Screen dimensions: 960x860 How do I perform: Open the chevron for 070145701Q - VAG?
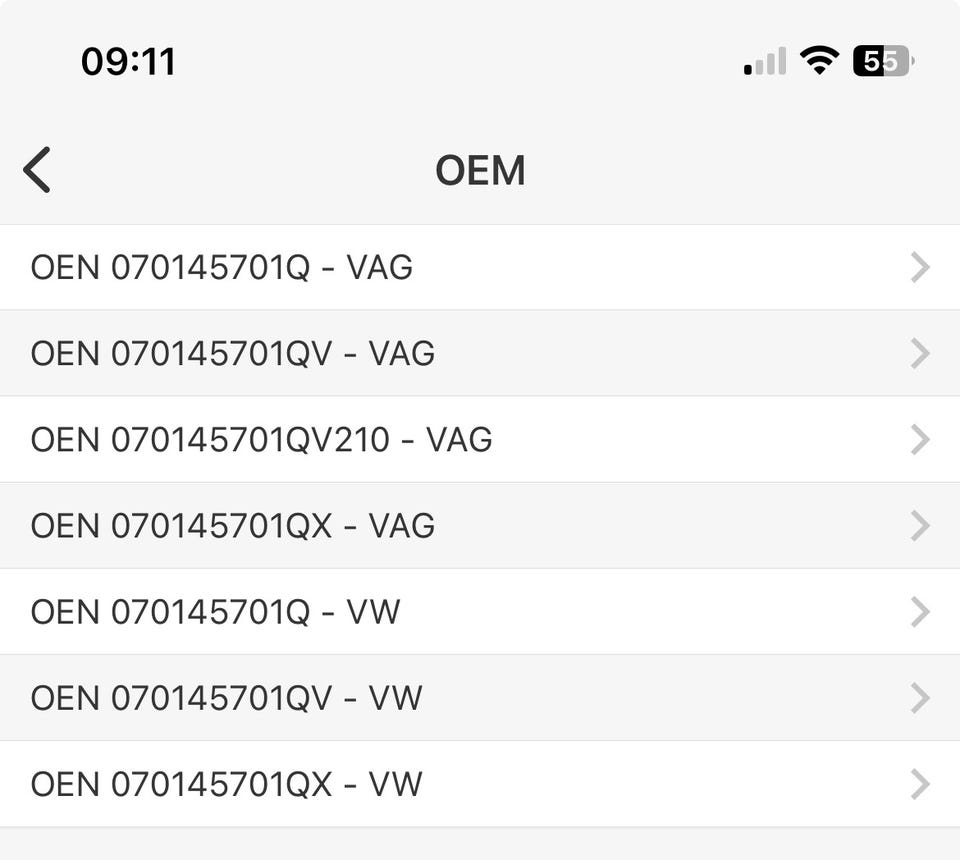click(x=920, y=267)
